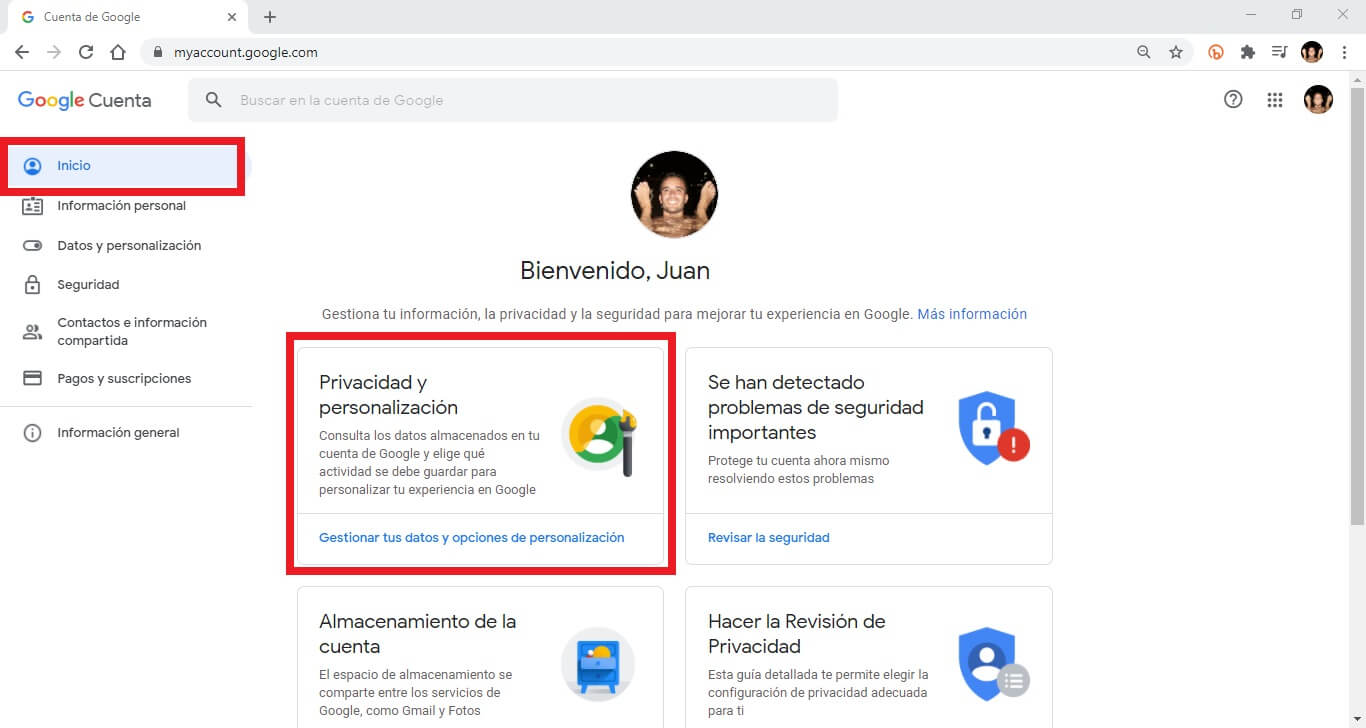The width and height of the screenshot is (1366, 728).
Task: Click the search magnifier in account search
Action: click(x=213, y=100)
